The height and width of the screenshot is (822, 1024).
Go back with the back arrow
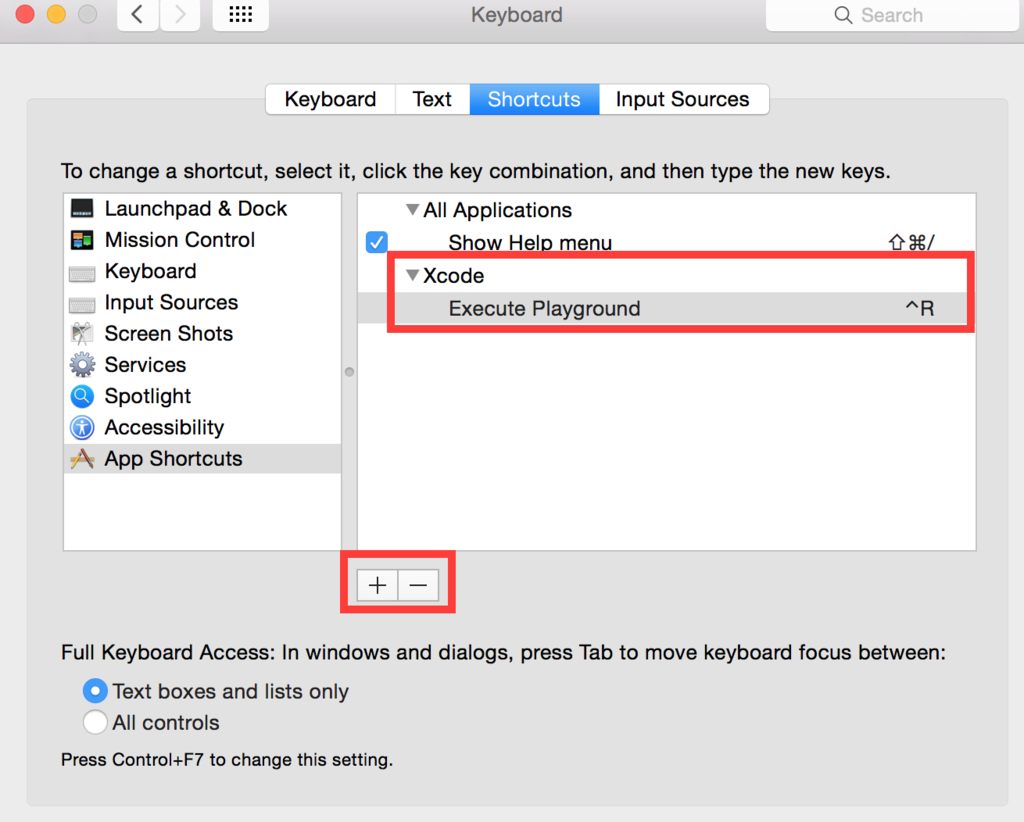tap(137, 14)
